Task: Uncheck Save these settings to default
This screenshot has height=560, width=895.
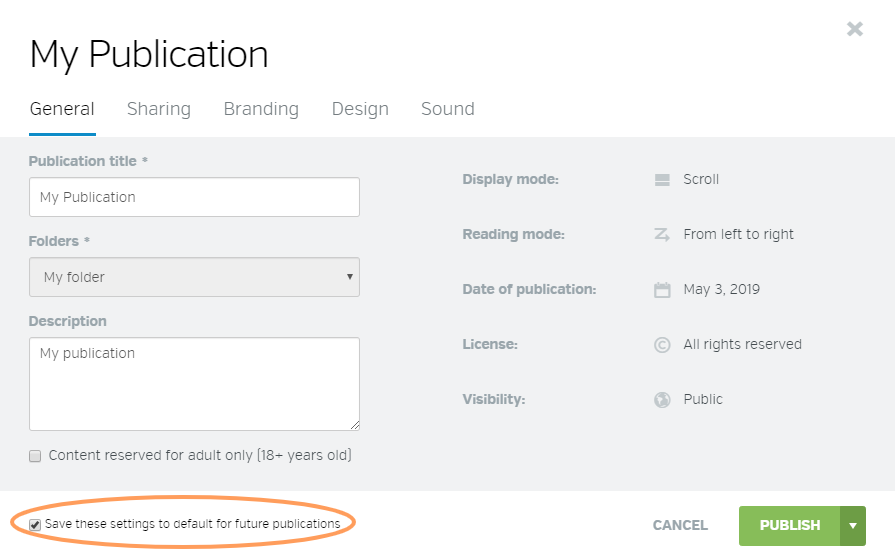Action: point(35,525)
